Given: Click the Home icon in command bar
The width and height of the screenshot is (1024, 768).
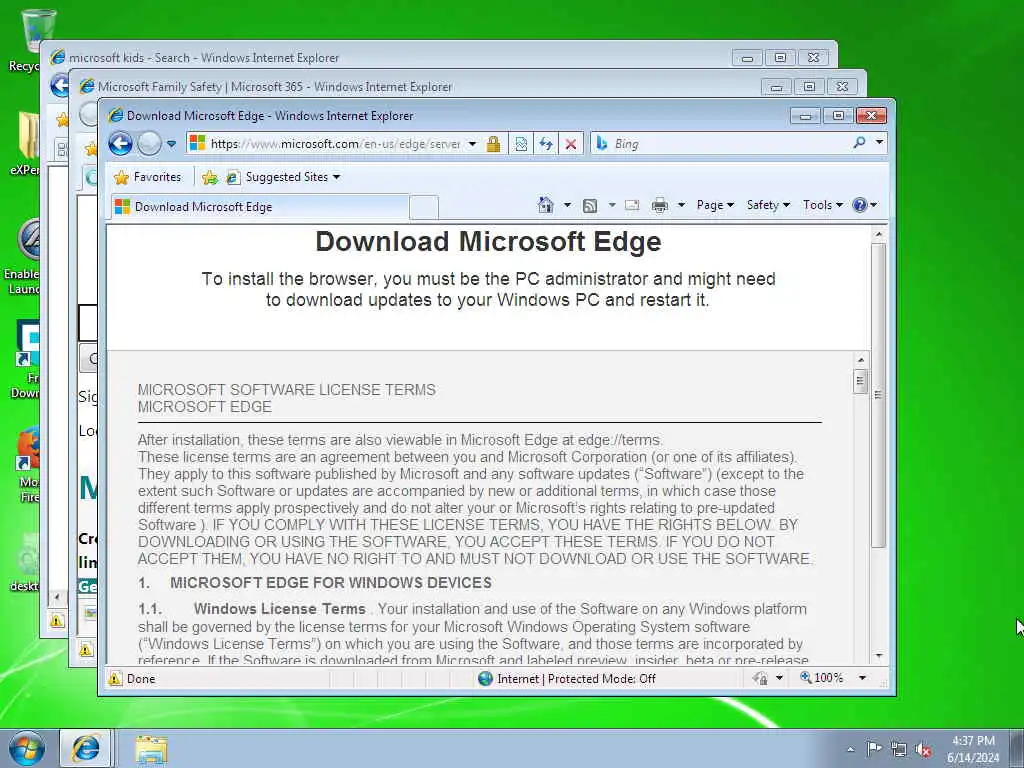Looking at the screenshot, I should 545,205.
